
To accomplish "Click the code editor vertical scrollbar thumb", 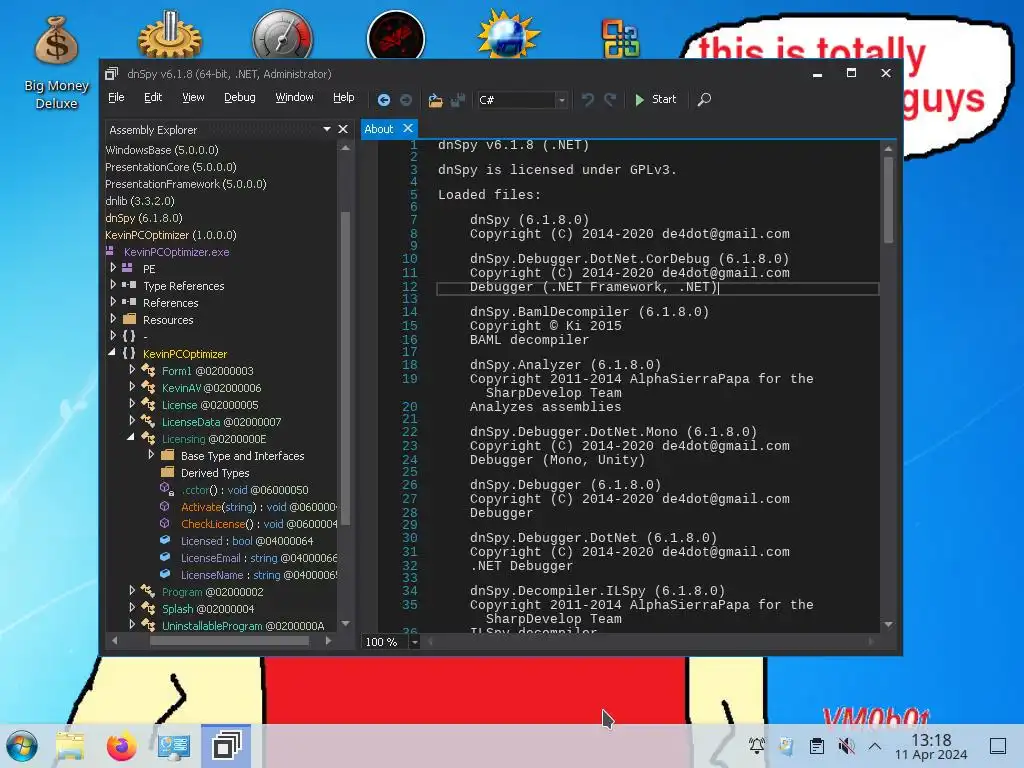I will [888, 200].
